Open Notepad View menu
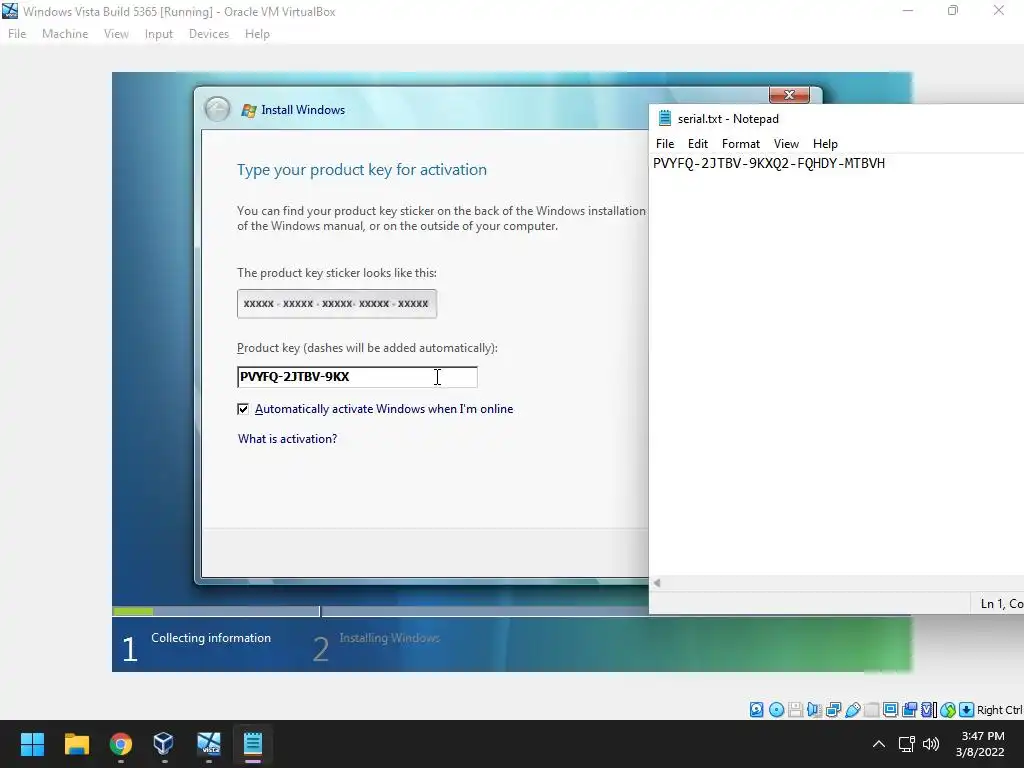Screen dimensions: 1024x768 [x=786, y=144]
